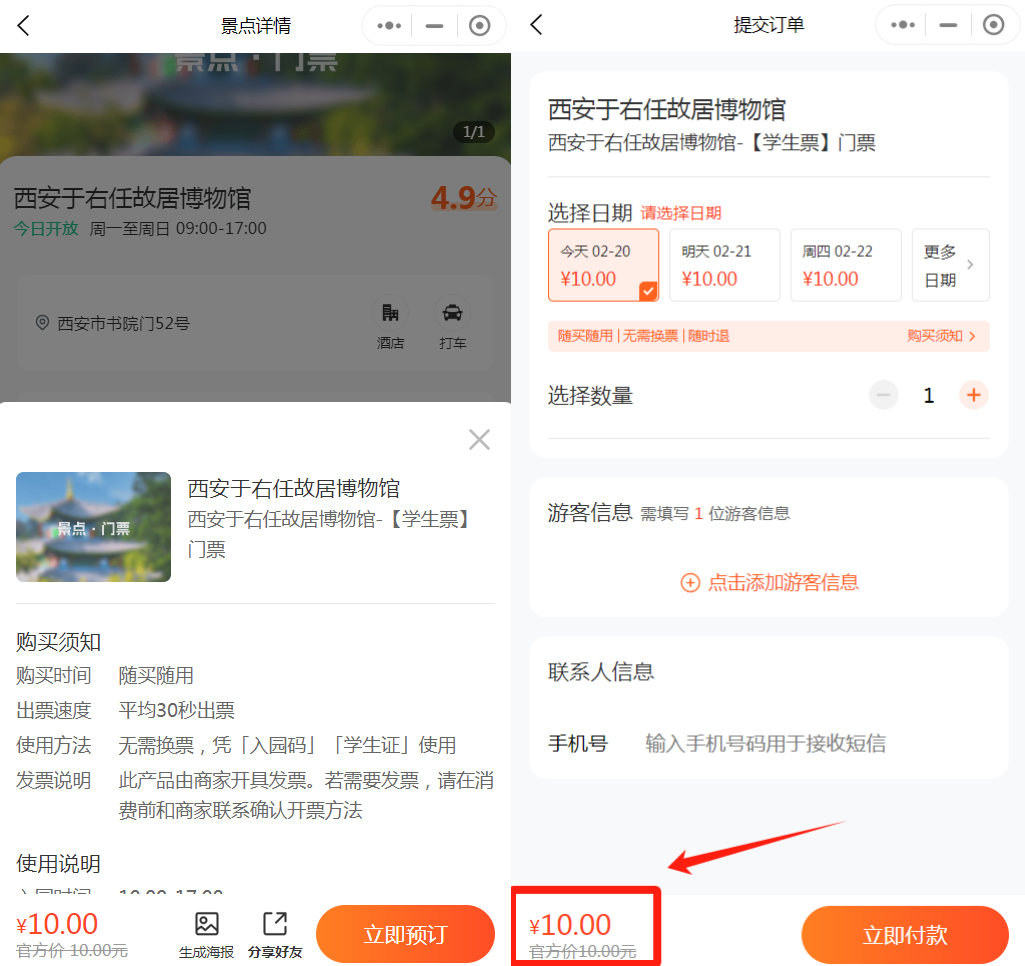
Task: Open the more options dots on 提交订单
Action: tap(903, 25)
